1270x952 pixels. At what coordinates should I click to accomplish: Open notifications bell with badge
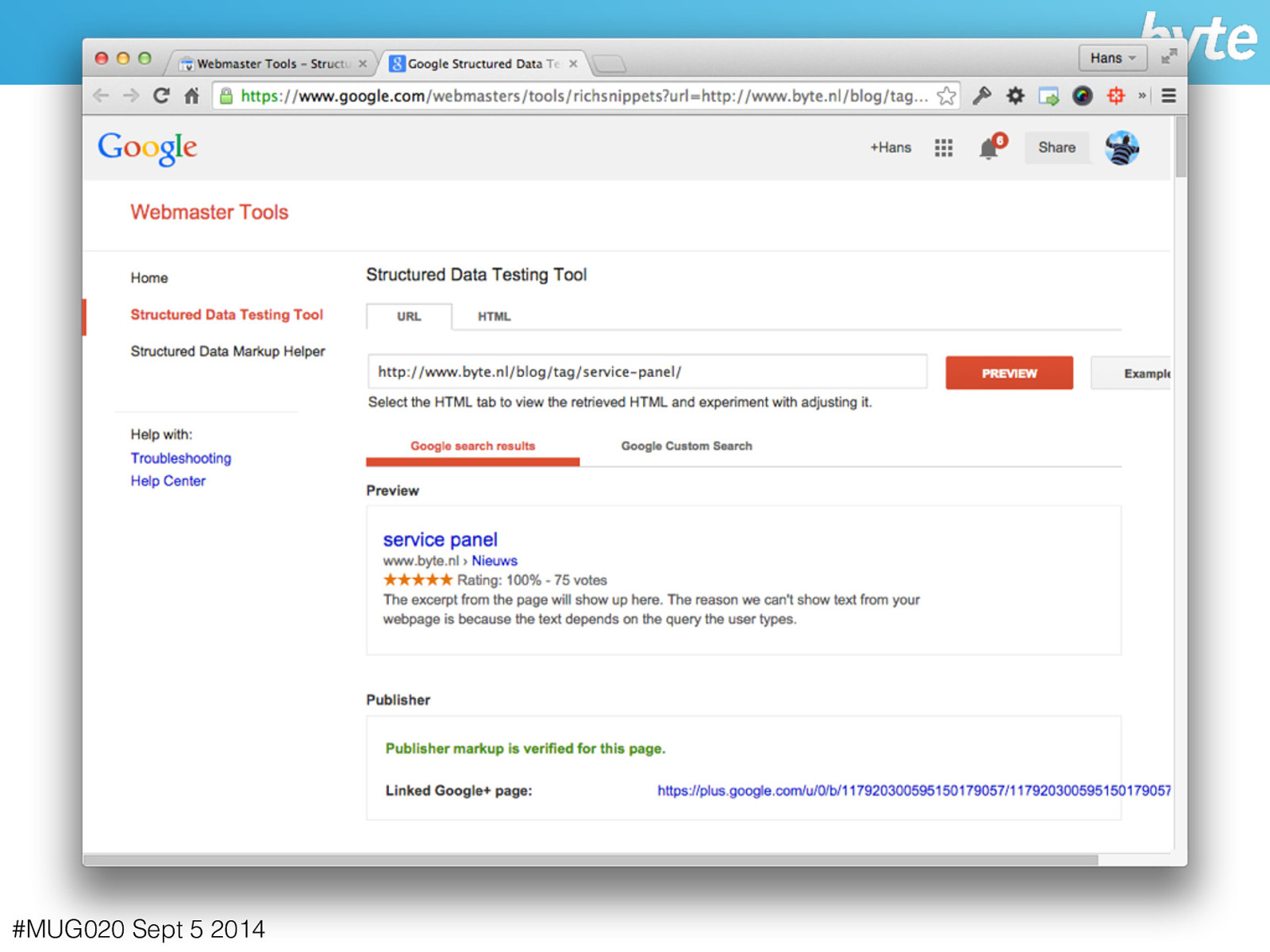[x=991, y=148]
